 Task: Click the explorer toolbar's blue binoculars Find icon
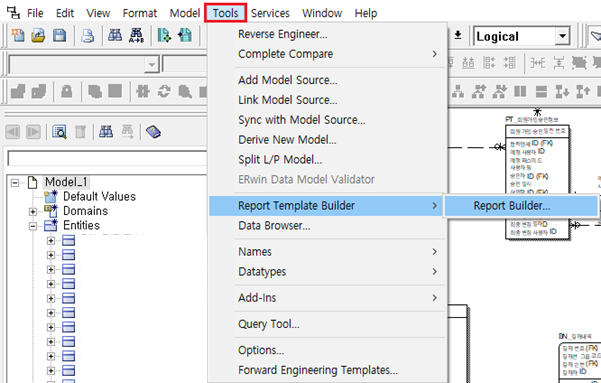point(106,132)
